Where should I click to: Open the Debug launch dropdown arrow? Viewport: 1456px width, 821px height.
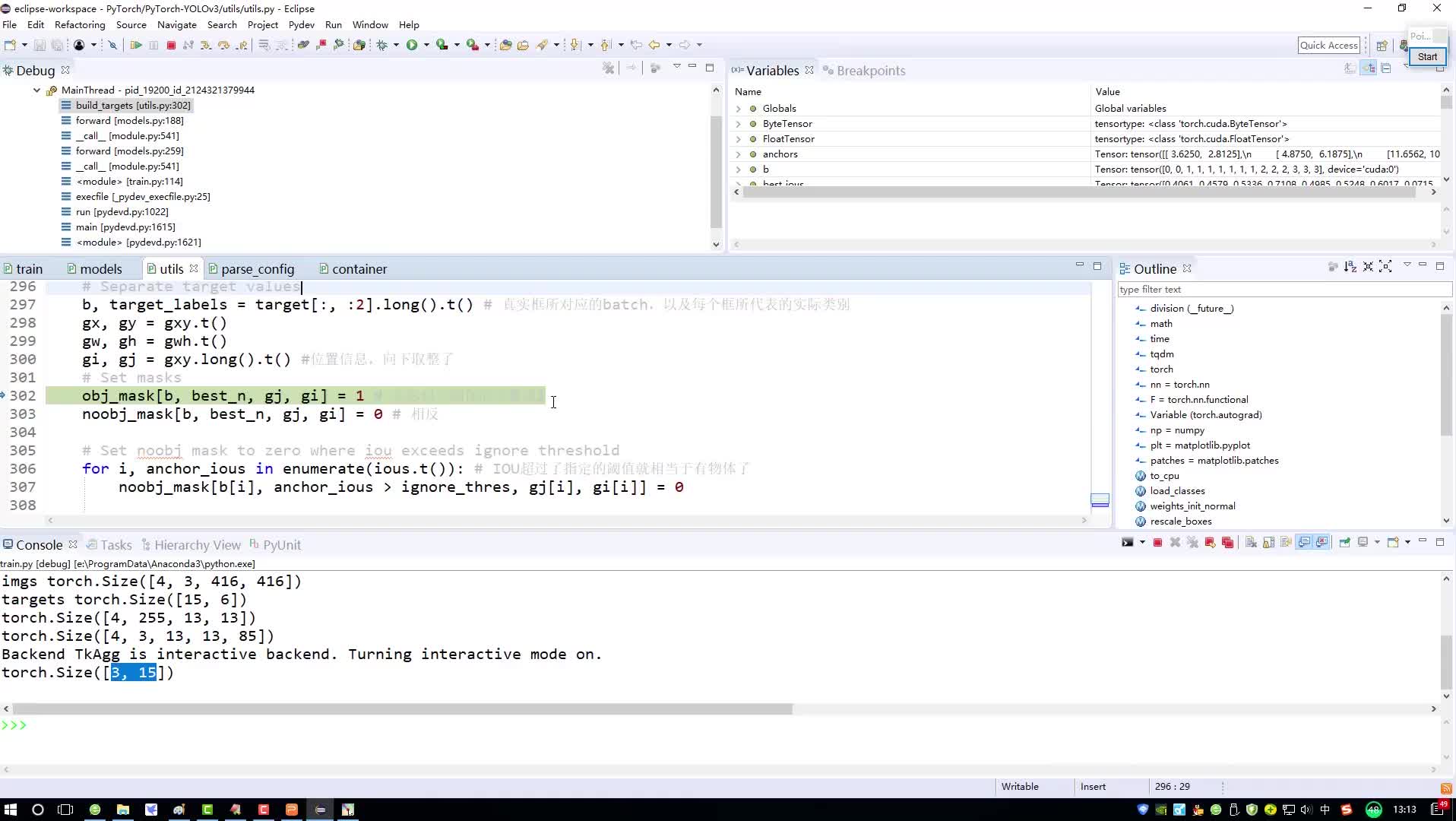point(396,45)
